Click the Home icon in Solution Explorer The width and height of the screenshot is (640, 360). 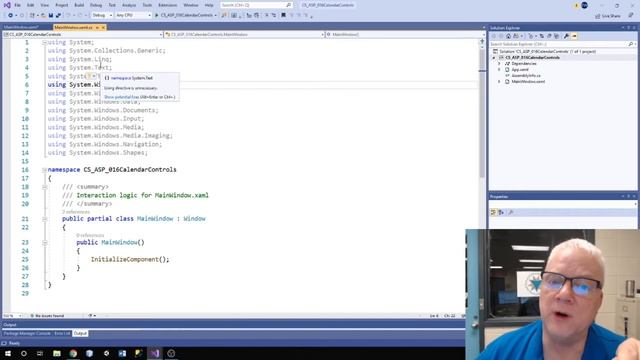click(508, 36)
